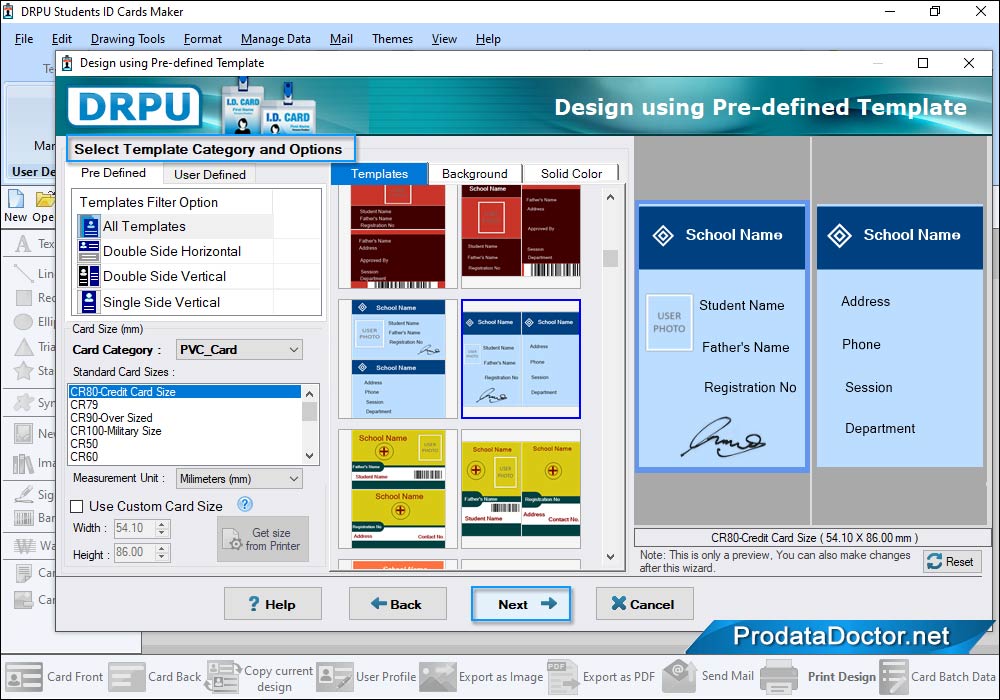This screenshot has height=700, width=1000.
Task: Select the Triangle tool icon in main window
Action: coord(24,347)
